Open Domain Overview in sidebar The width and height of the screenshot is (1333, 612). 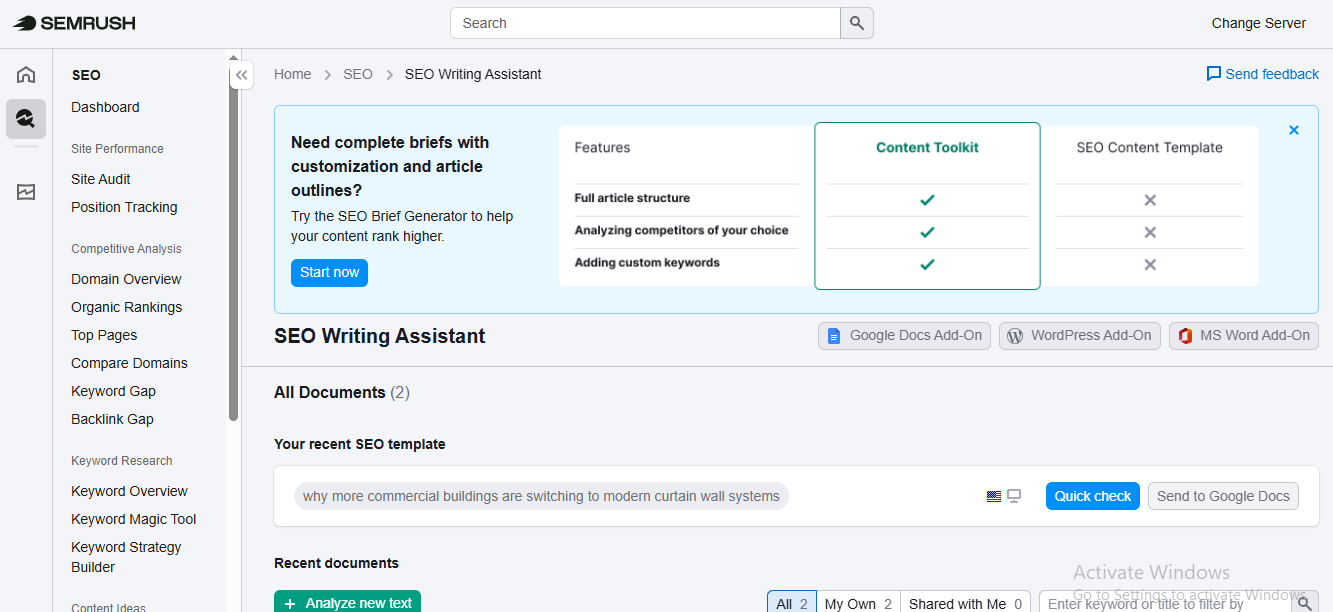coord(126,279)
